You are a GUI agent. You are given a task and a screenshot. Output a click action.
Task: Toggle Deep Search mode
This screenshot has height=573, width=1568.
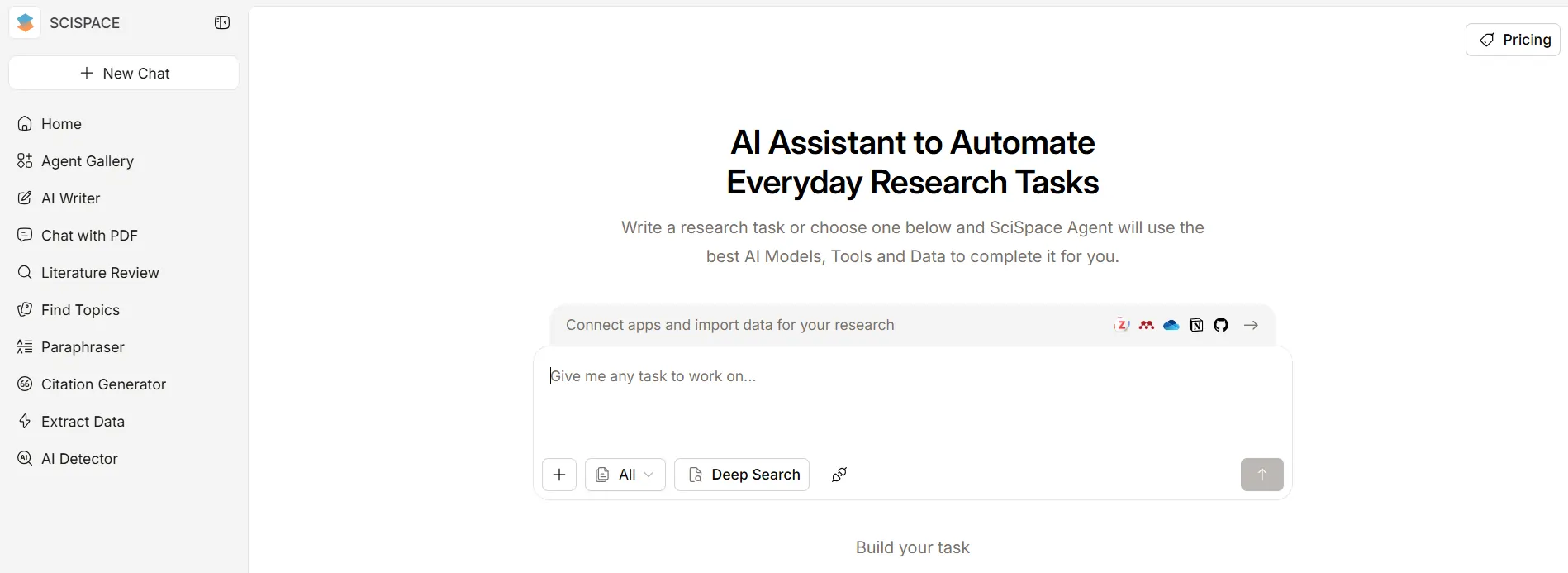click(x=742, y=475)
